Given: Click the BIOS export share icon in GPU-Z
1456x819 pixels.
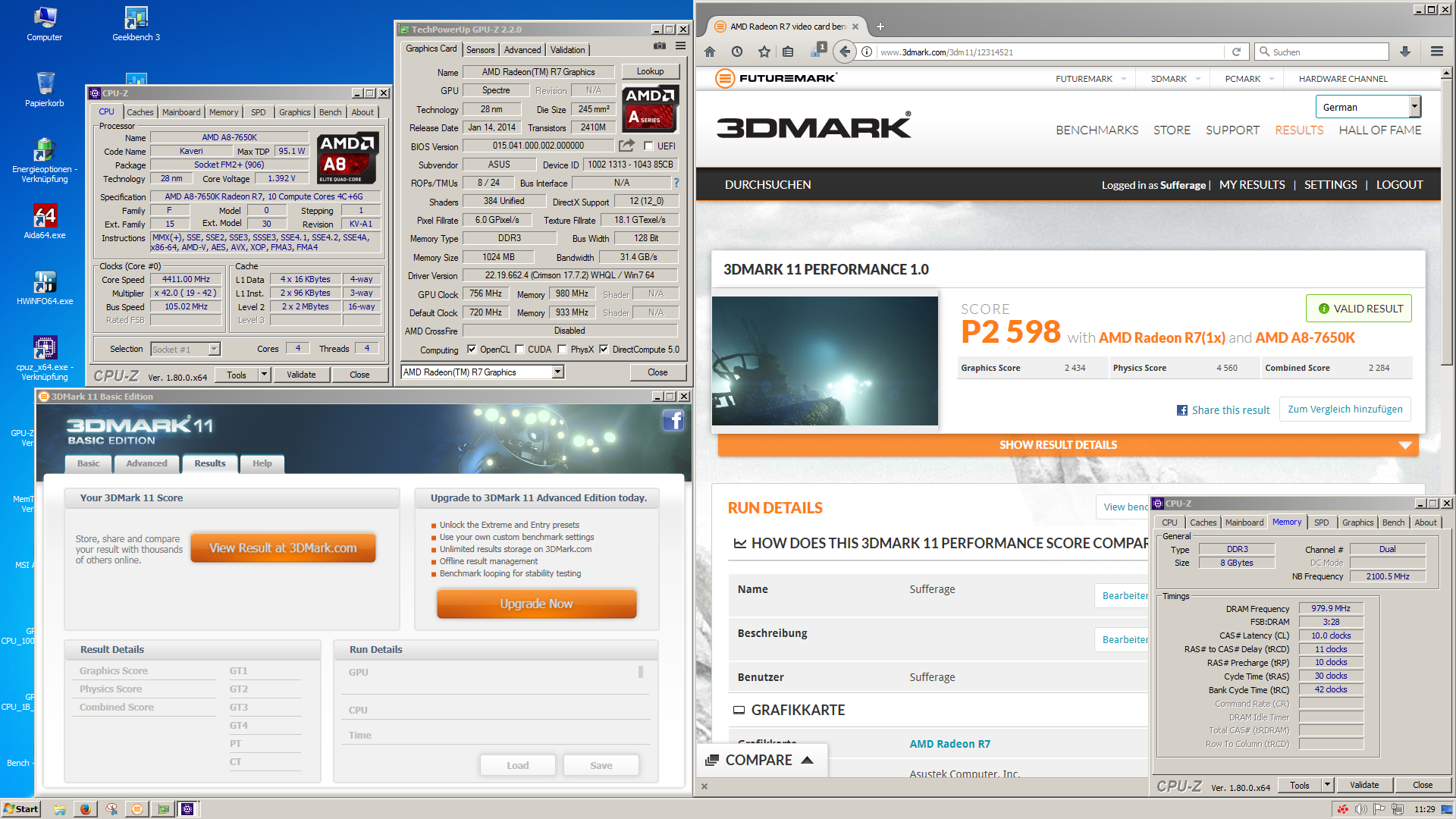Looking at the screenshot, I should (x=626, y=146).
